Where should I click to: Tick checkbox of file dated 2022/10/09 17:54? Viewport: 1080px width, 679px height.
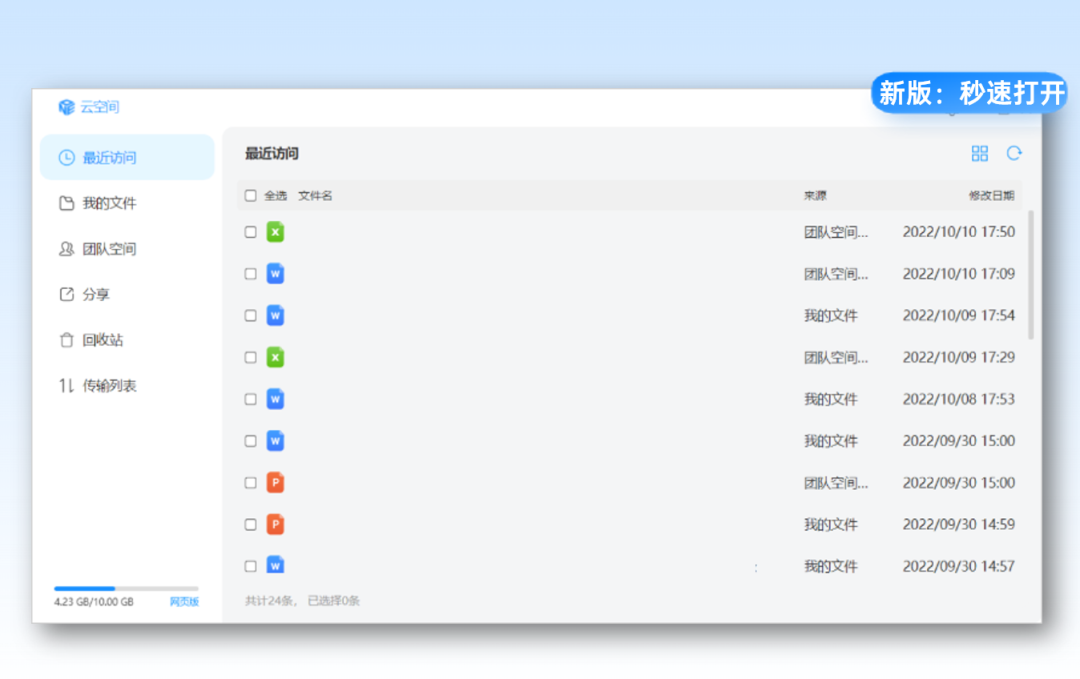(251, 315)
